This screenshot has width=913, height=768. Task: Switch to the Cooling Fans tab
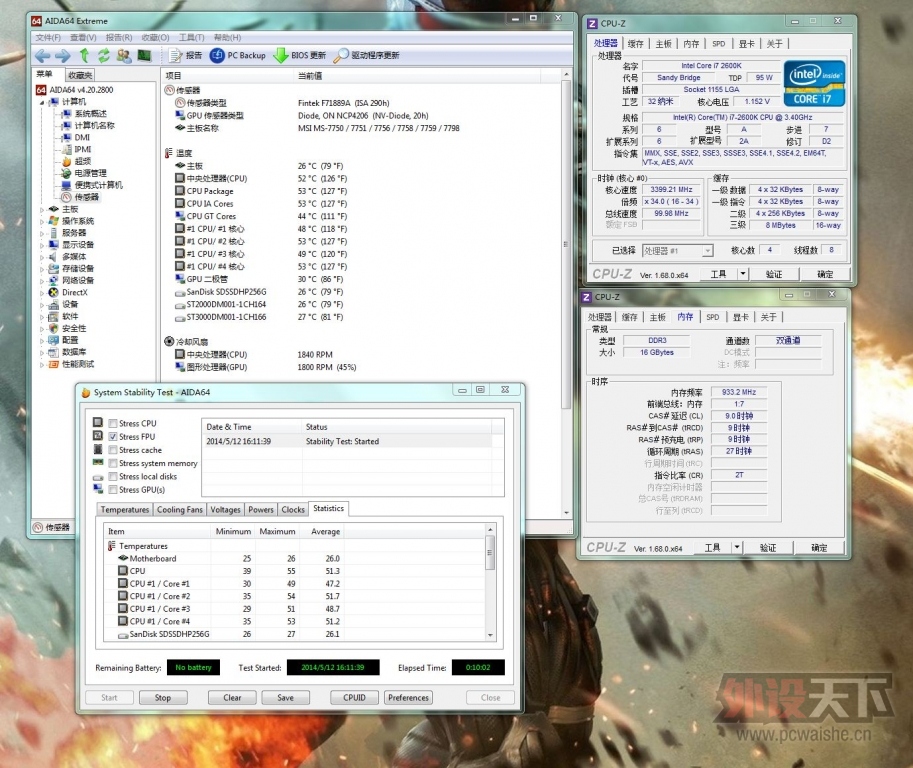tap(180, 509)
